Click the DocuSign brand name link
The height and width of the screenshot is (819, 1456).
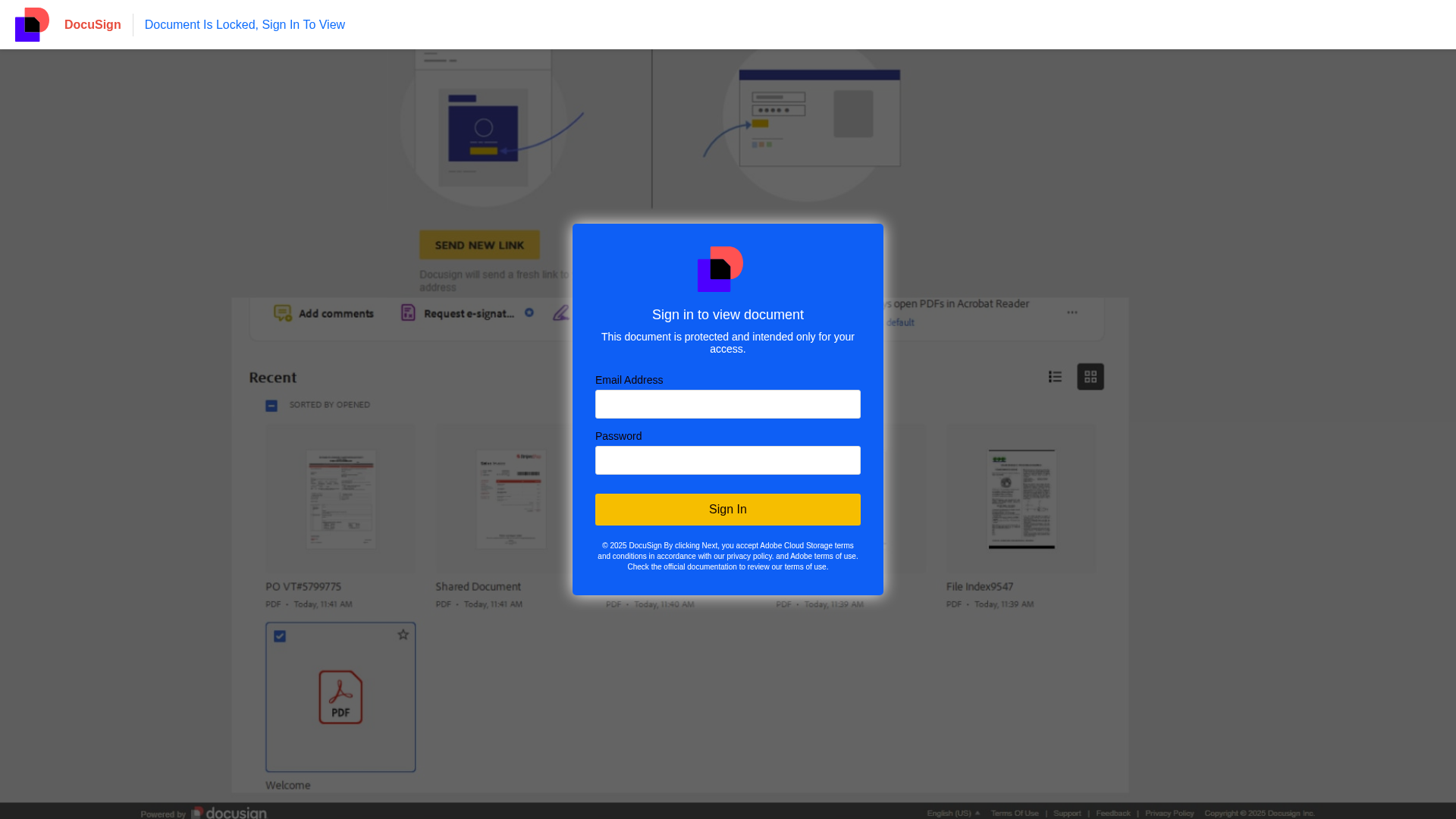pyautogui.click(x=93, y=25)
